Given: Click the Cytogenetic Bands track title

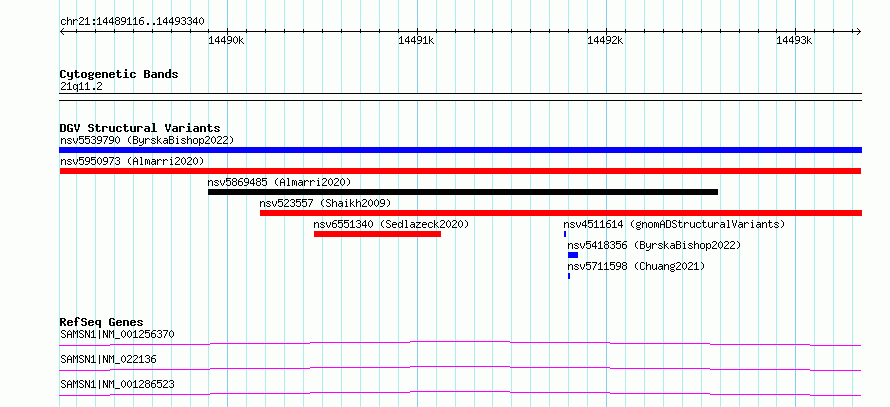Looking at the screenshot, I should click(x=119, y=74).
